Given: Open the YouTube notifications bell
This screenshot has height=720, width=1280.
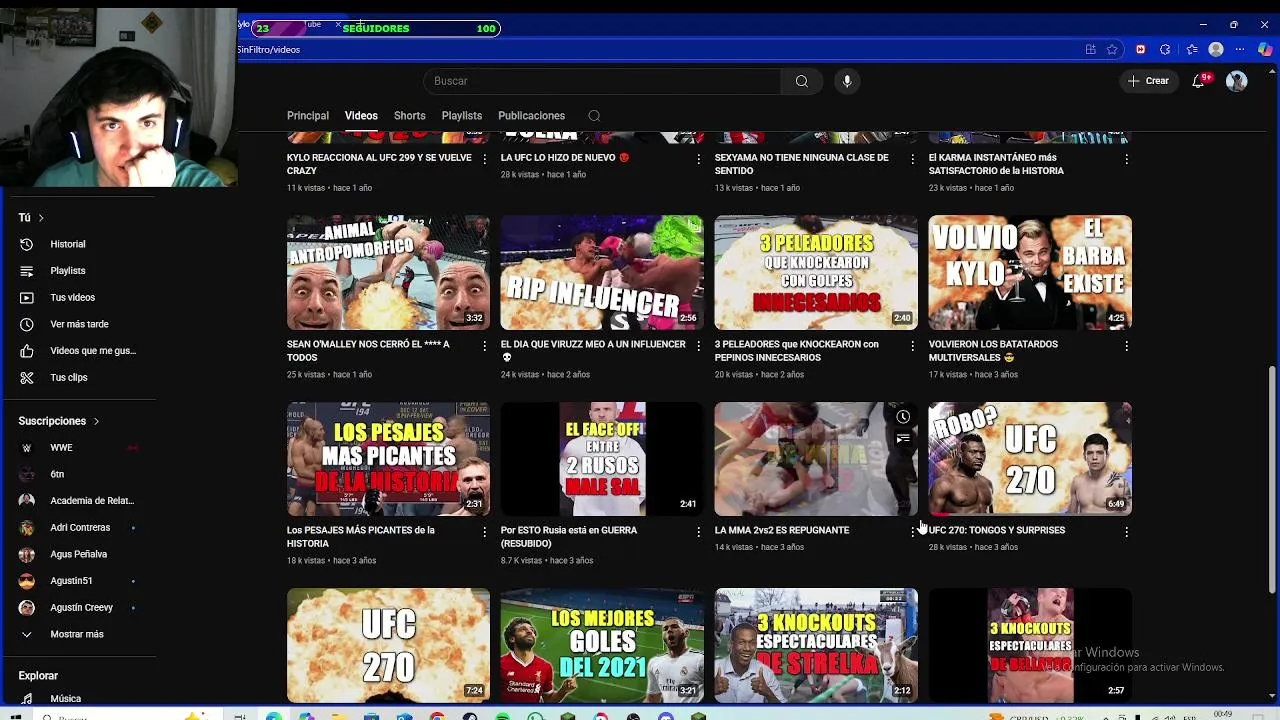Looking at the screenshot, I should 1199,81.
